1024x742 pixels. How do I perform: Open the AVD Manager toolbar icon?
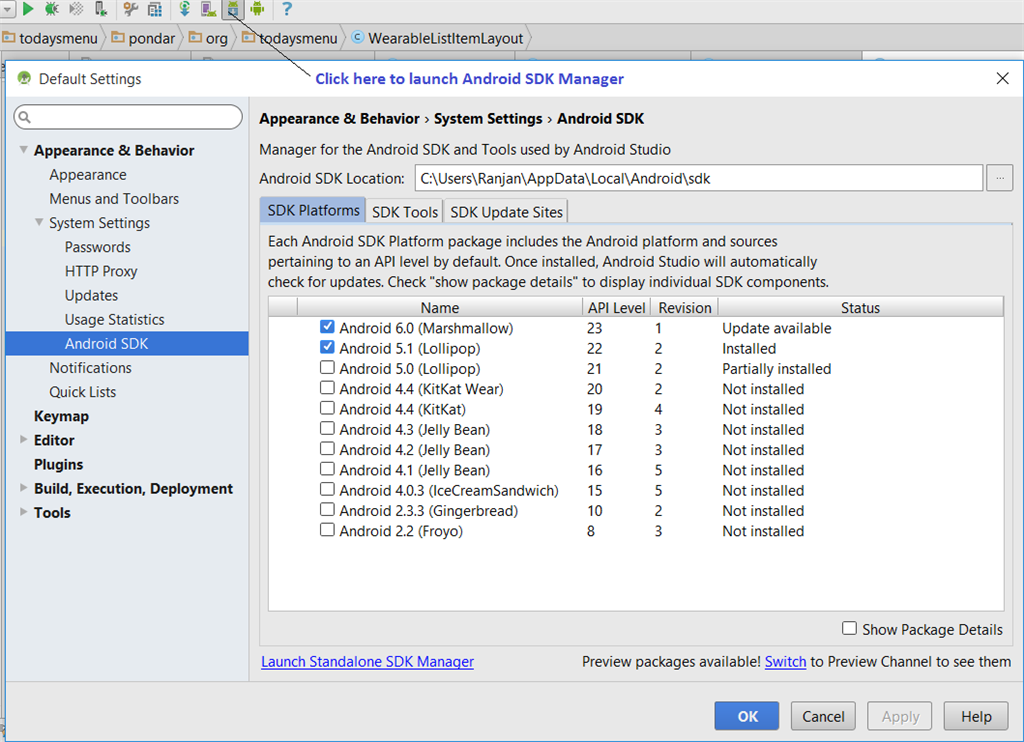click(x=208, y=9)
